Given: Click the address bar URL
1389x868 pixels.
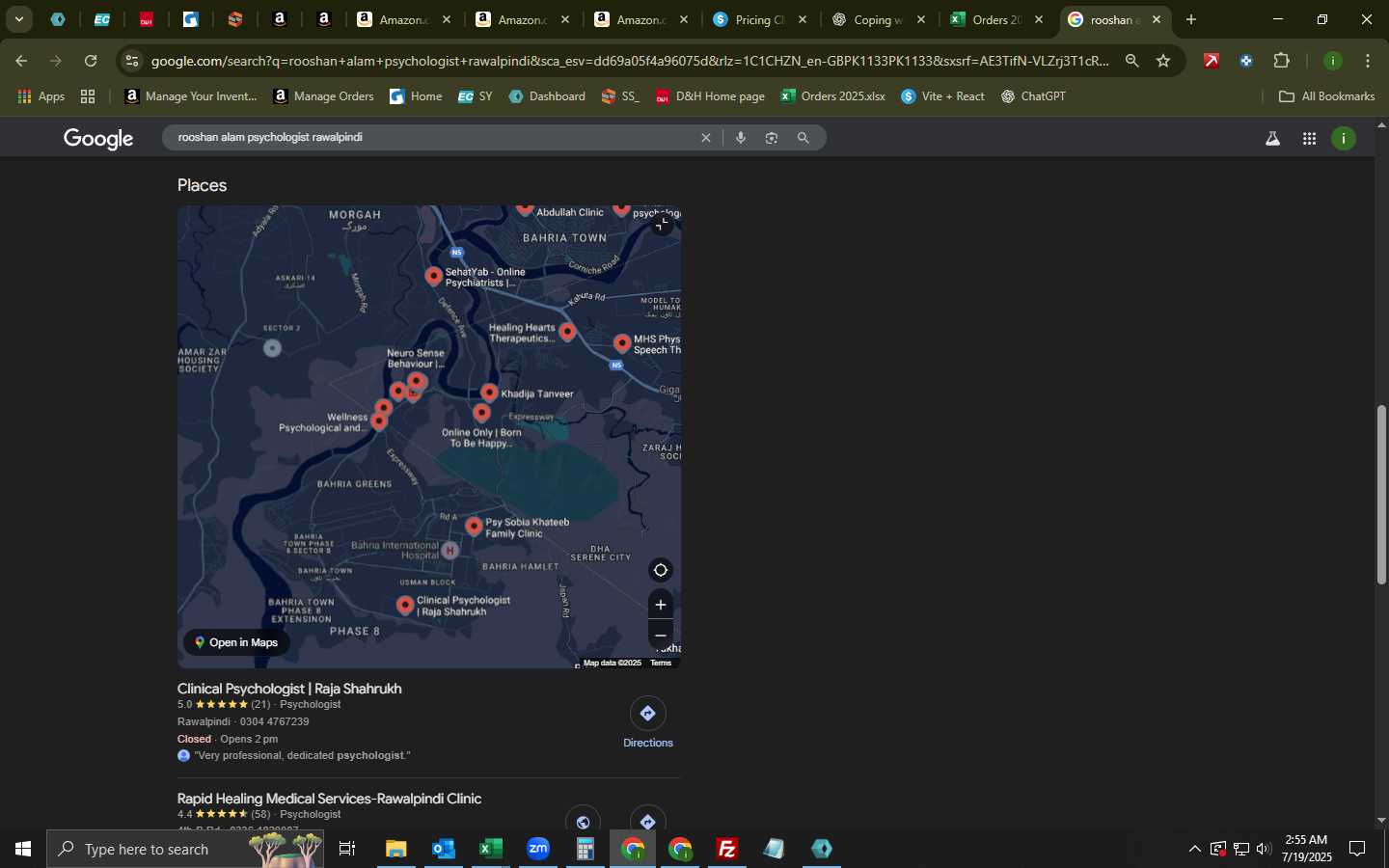Looking at the screenshot, I should [x=630, y=61].
